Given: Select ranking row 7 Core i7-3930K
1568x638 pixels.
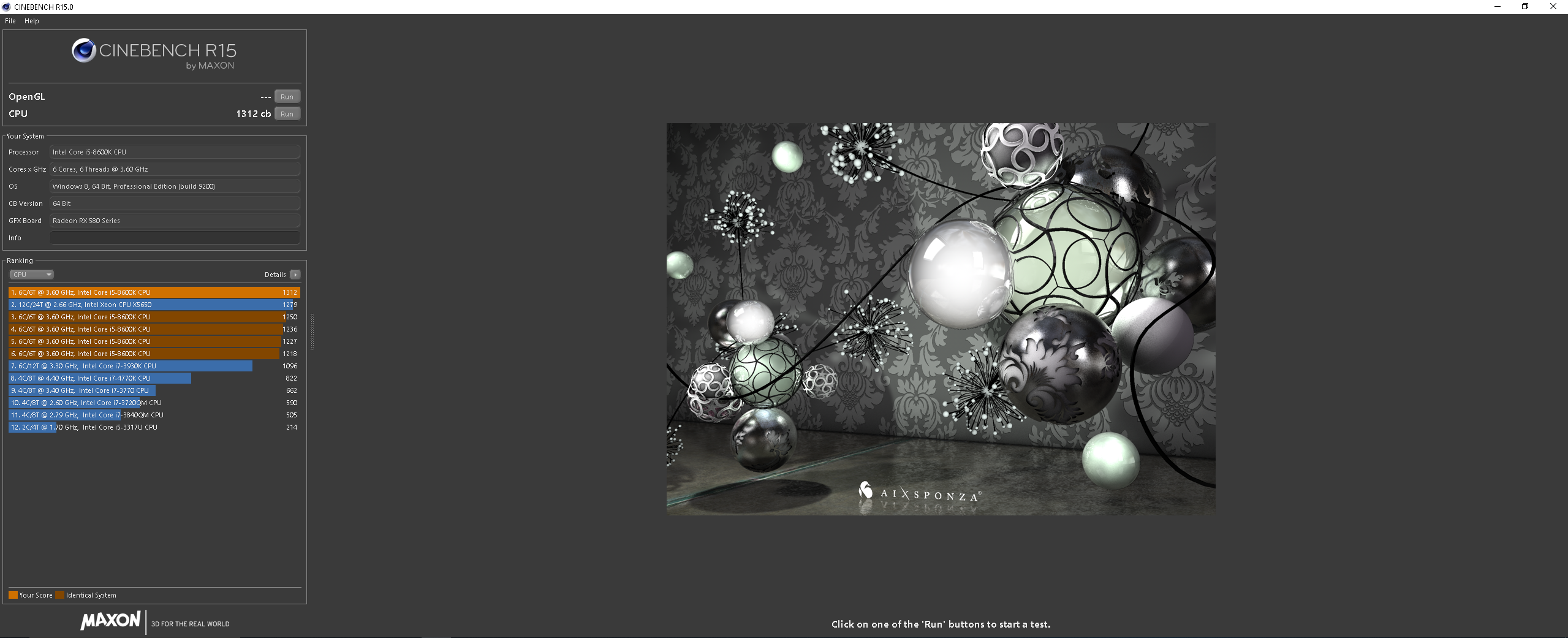Looking at the screenshot, I should click(154, 366).
